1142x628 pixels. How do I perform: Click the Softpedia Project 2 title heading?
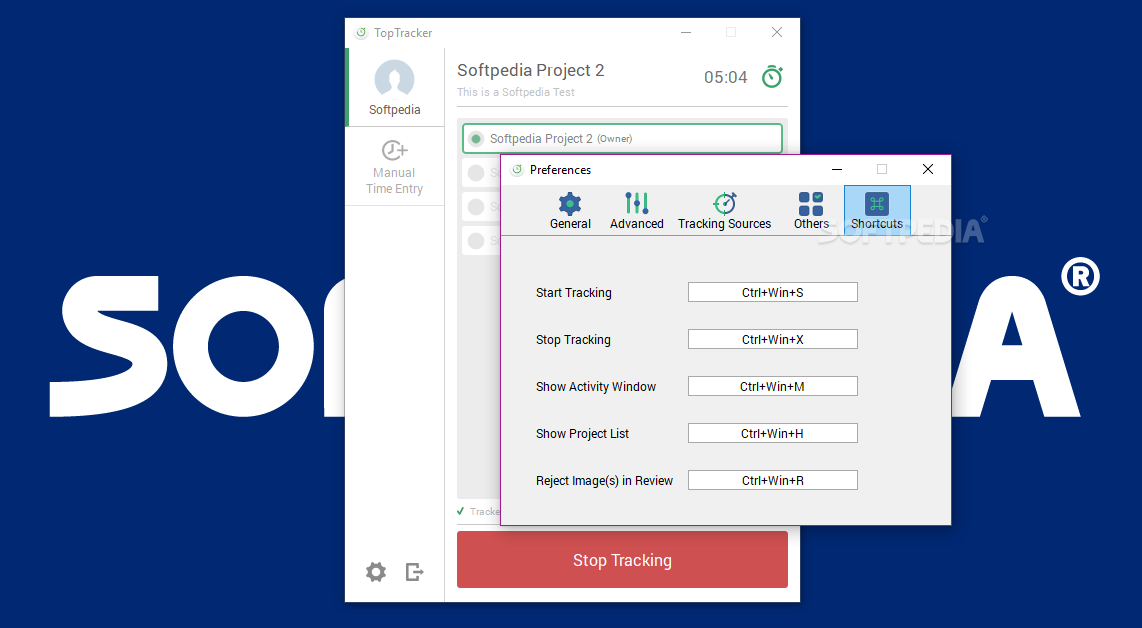pyautogui.click(x=530, y=70)
